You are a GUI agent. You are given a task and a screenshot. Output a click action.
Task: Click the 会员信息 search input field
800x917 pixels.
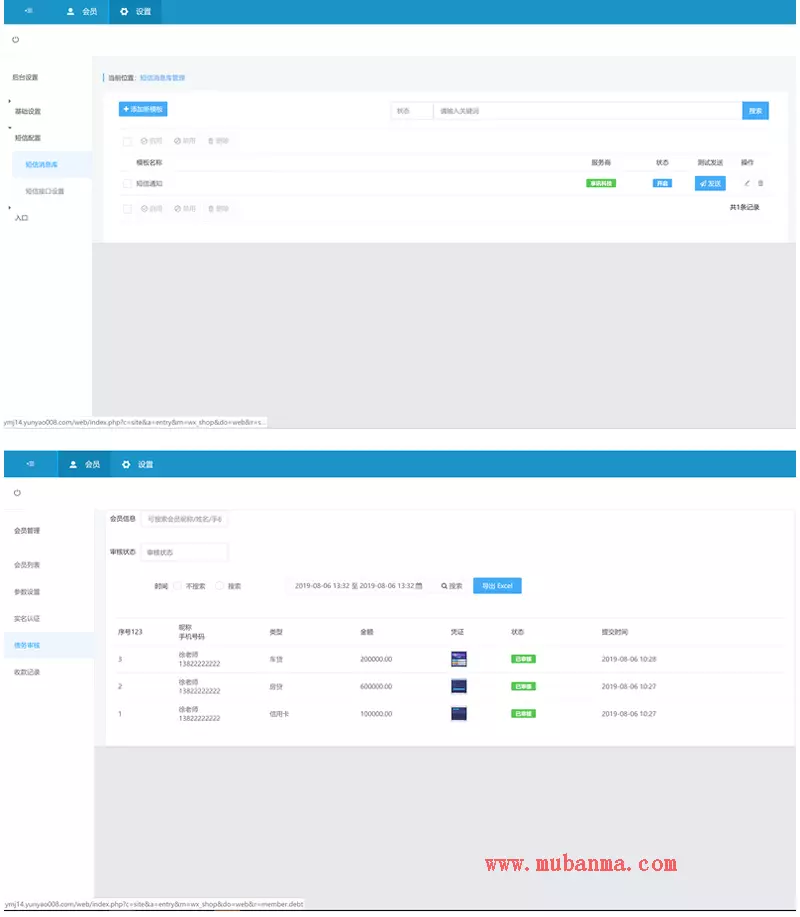tap(185, 519)
